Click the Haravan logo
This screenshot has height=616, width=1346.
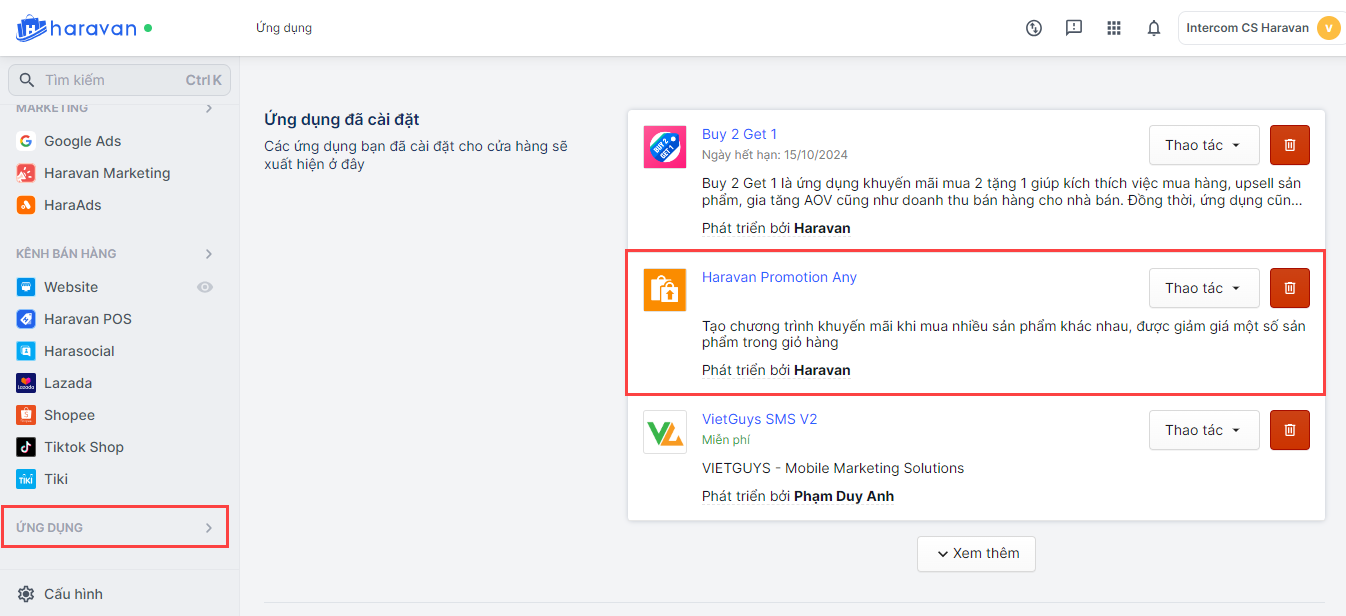[x=76, y=28]
